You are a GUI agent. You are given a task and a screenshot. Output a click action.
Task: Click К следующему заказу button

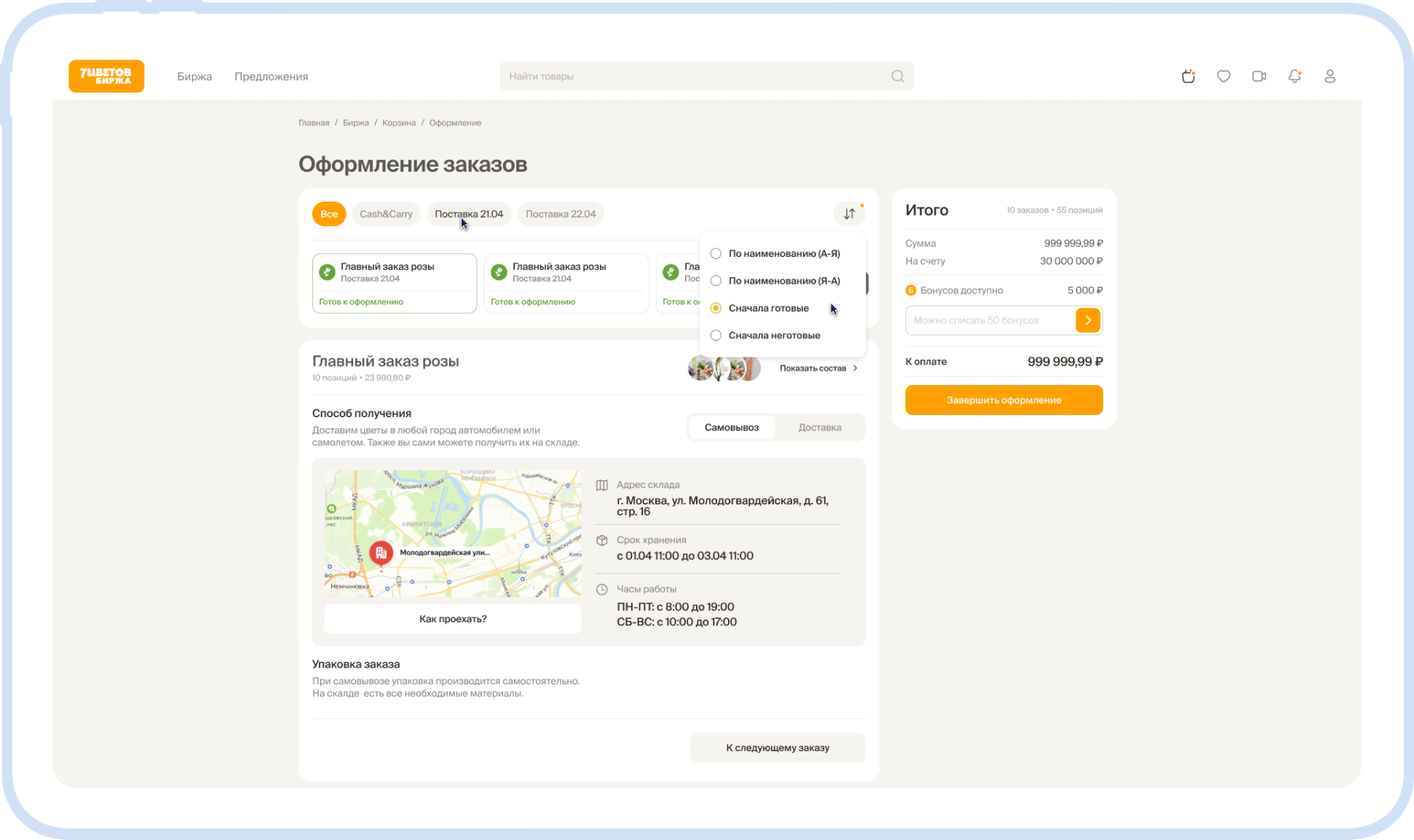click(777, 748)
